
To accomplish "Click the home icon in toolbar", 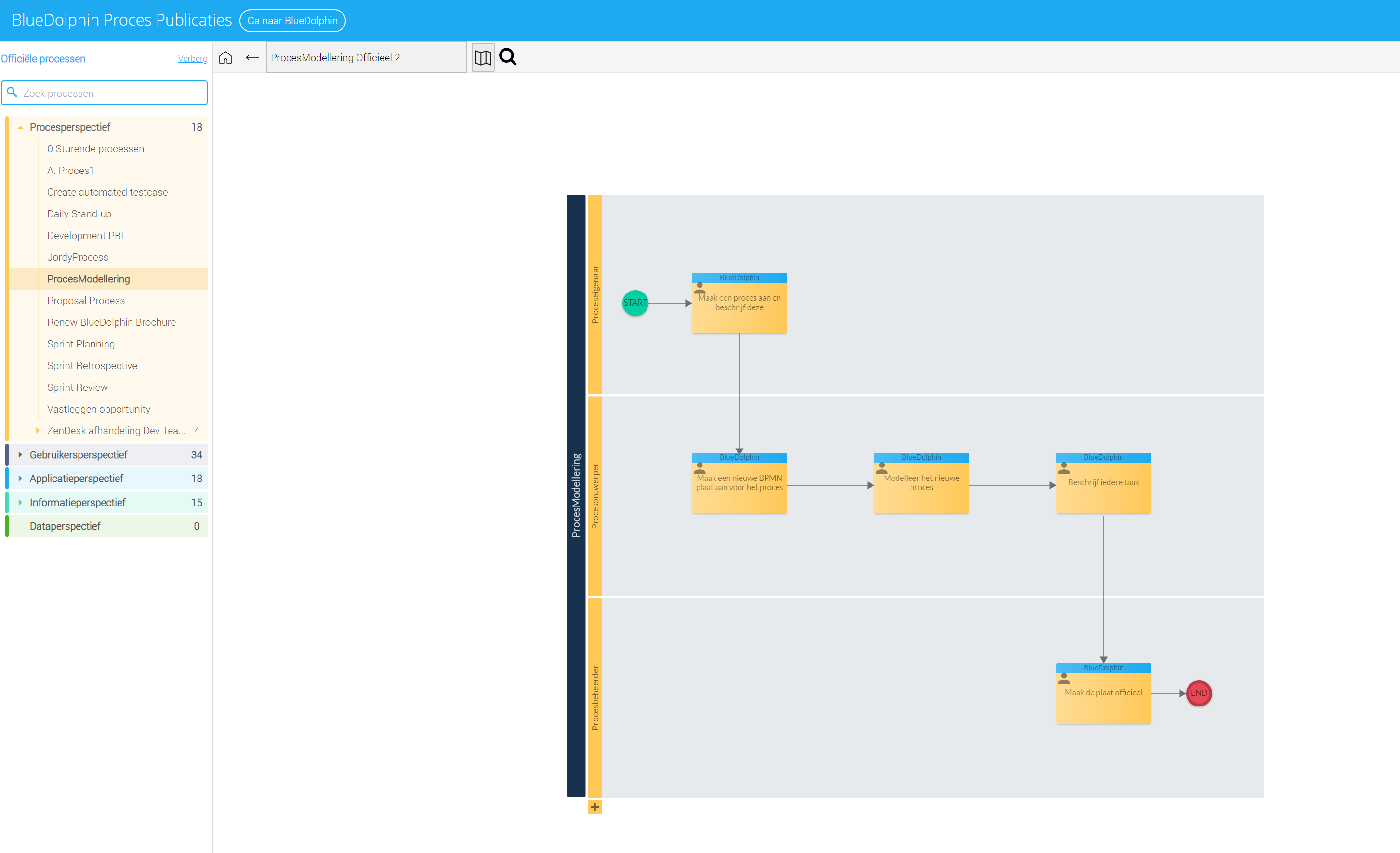I will 225,58.
